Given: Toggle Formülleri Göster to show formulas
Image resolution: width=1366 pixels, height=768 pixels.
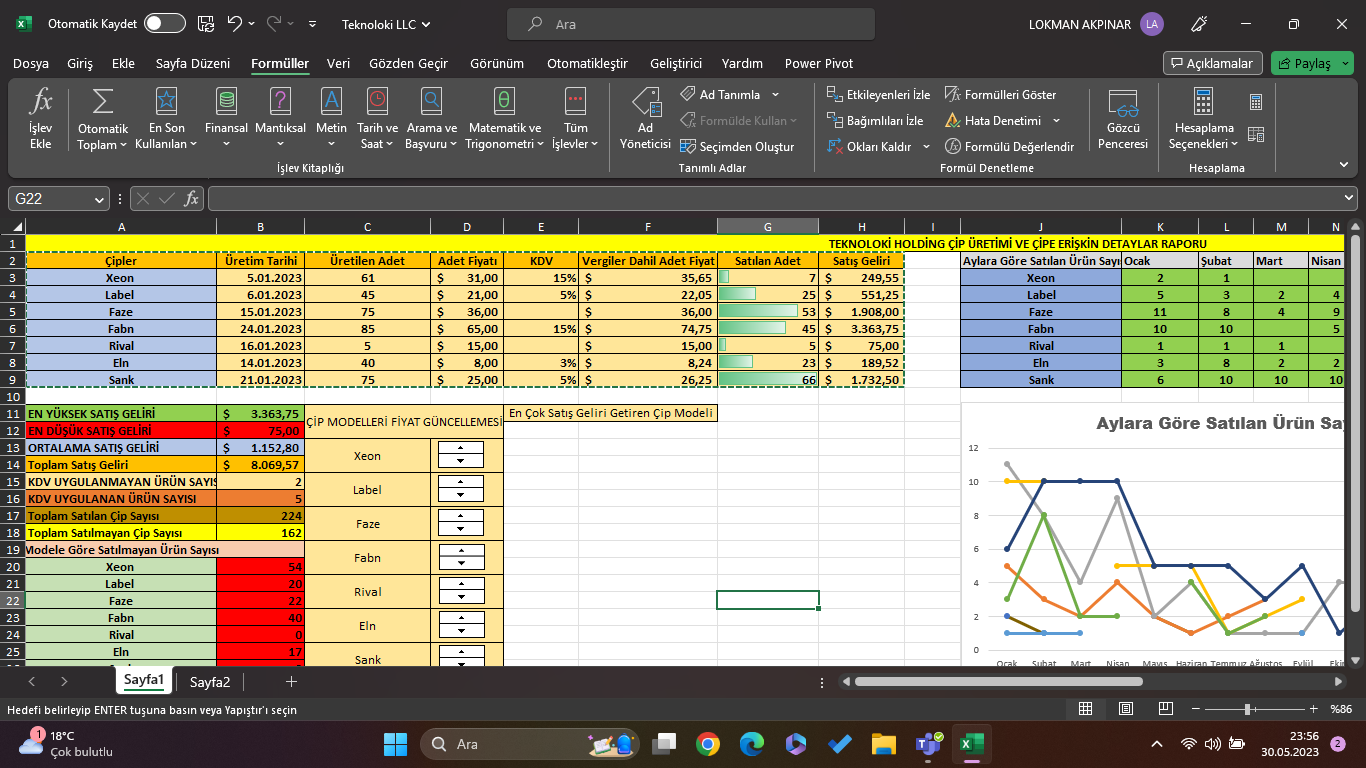Looking at the screenshot, I should 1000,95.
